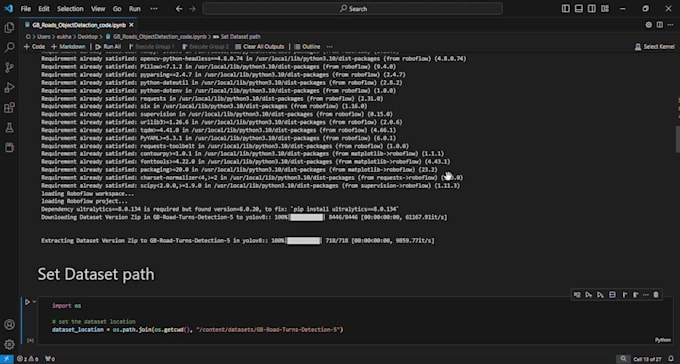Viewport: 680px width, 364px height.
Task: Clear All Outputs of the notebook
Action: pyautogui.click(x=260, y=46)
